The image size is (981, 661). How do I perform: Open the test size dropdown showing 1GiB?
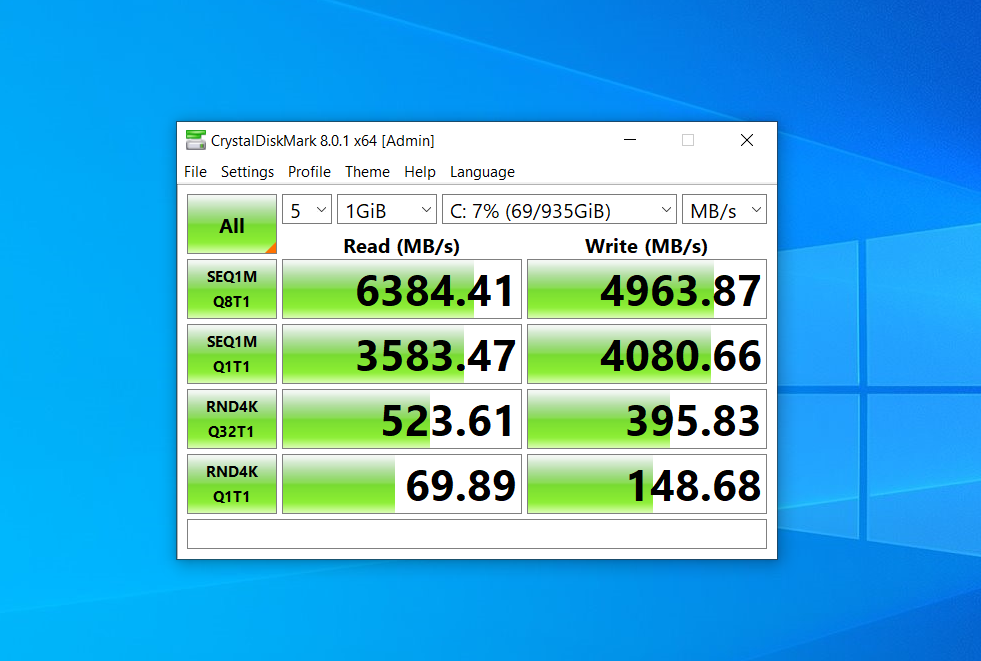[387, 210]
